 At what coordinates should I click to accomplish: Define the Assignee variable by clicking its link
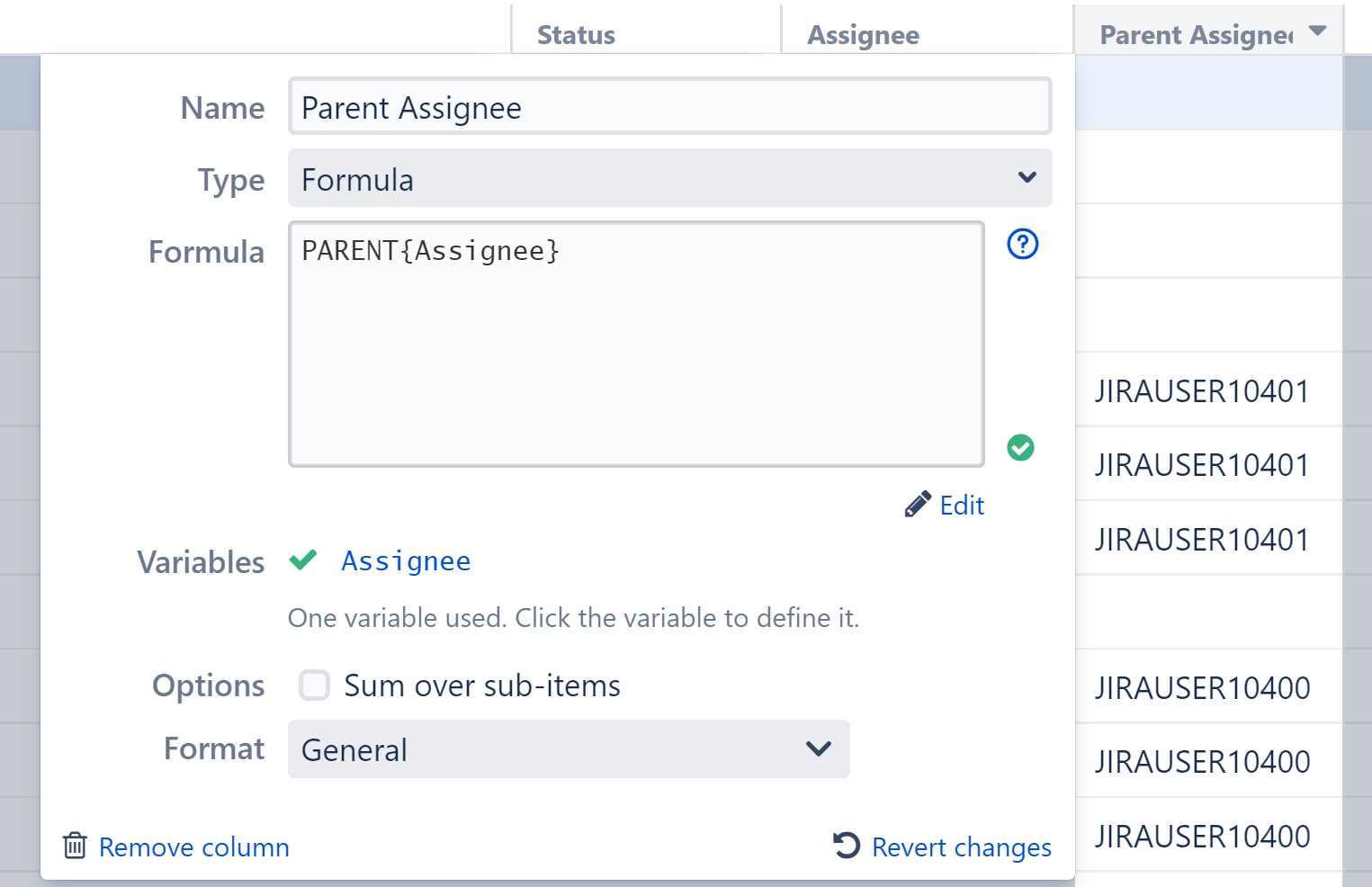tap(405, 560)
